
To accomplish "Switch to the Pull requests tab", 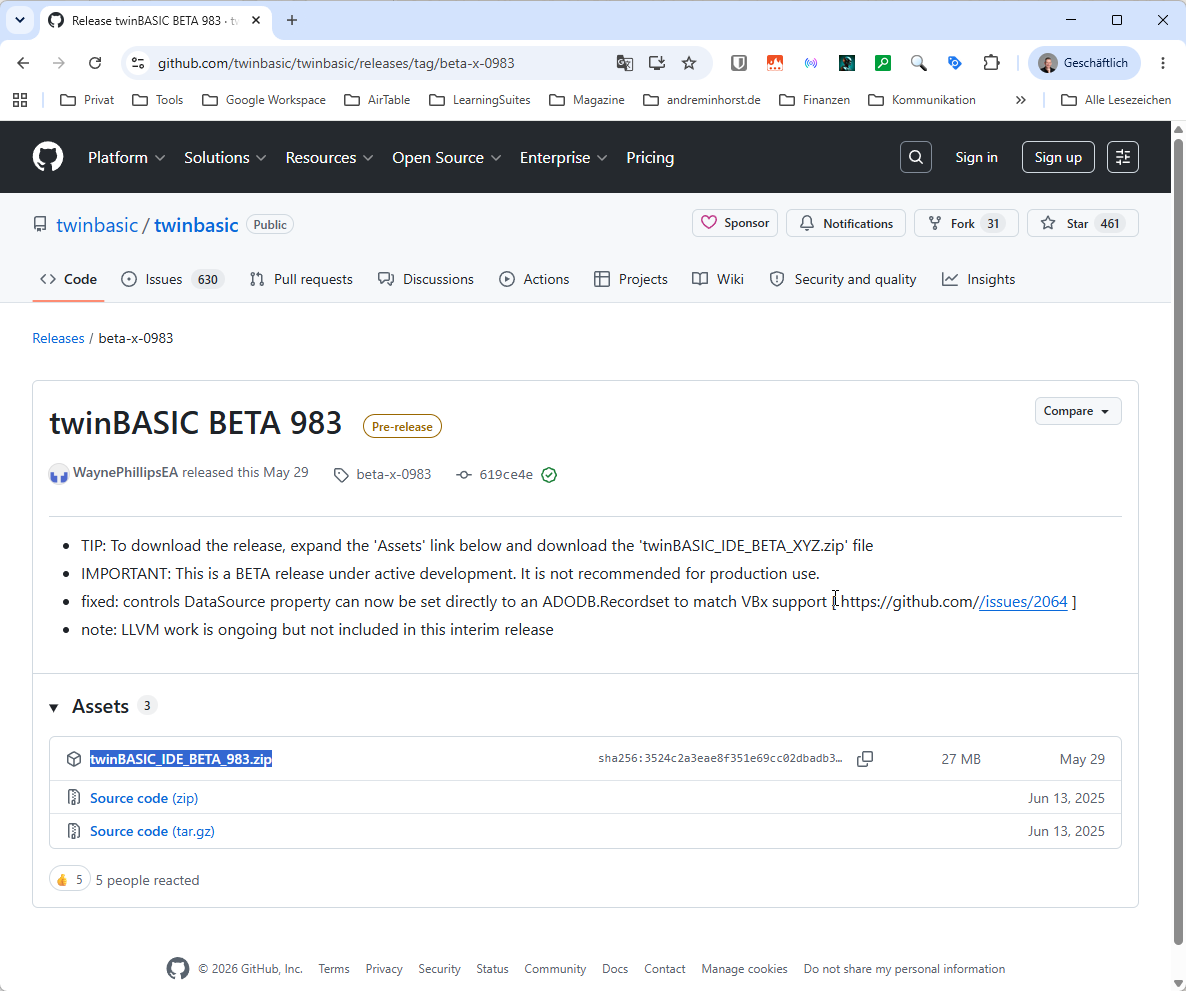I will (x=301, y=279).
